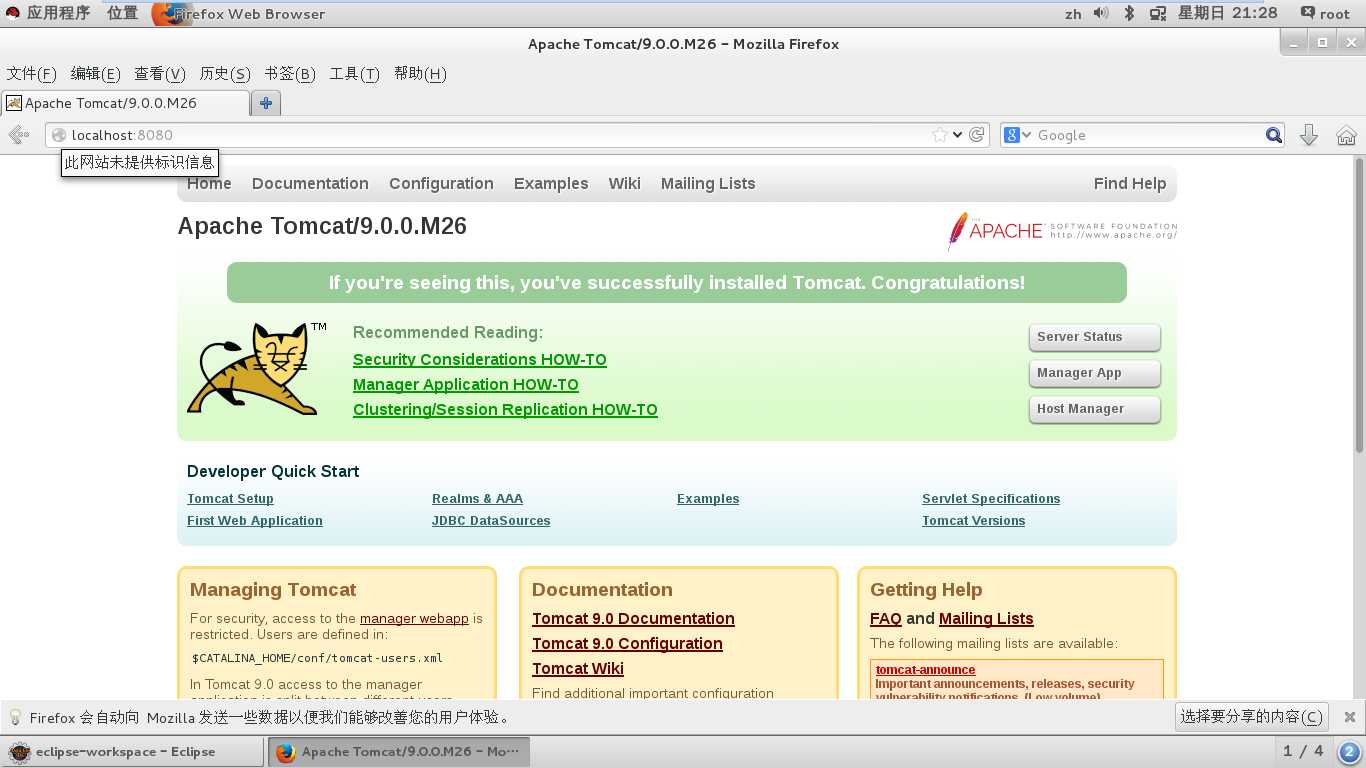This screenshot has width=1366, height=768.
Task: Click the 选择要分享的内容(C) button
Action: [1250, 716]
